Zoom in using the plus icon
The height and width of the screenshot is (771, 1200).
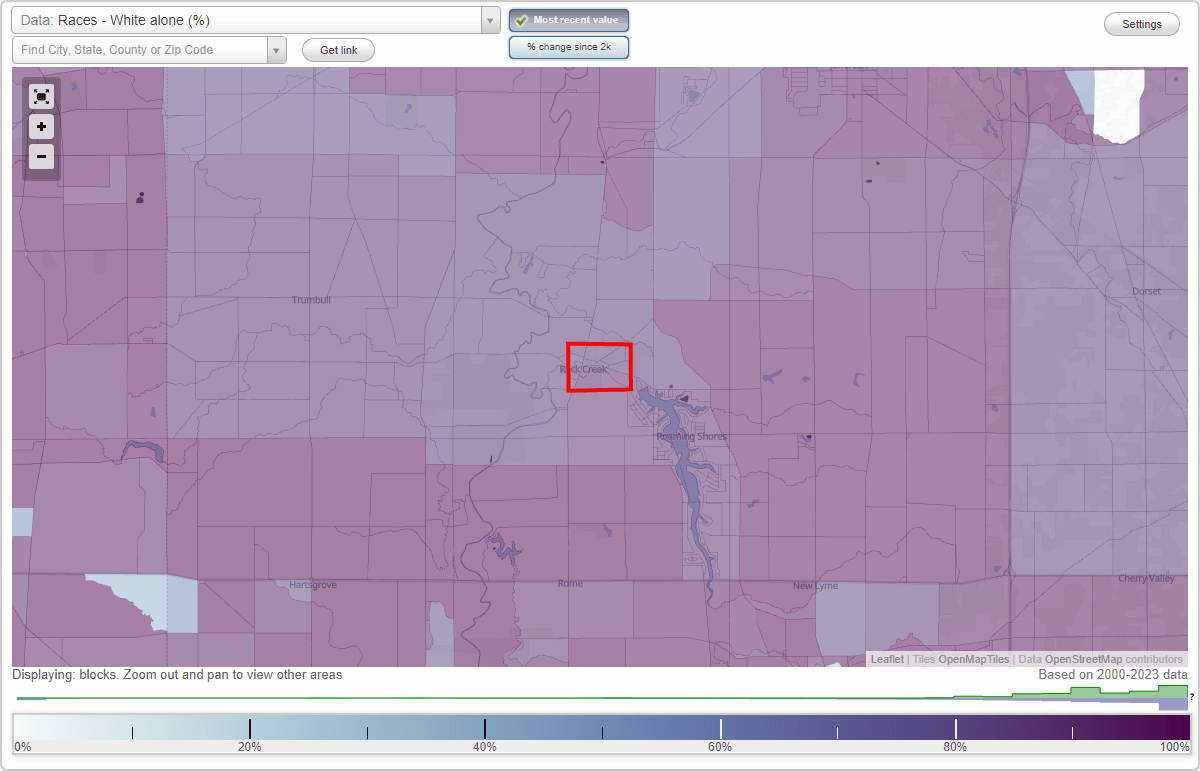click(x=41, y=126)
